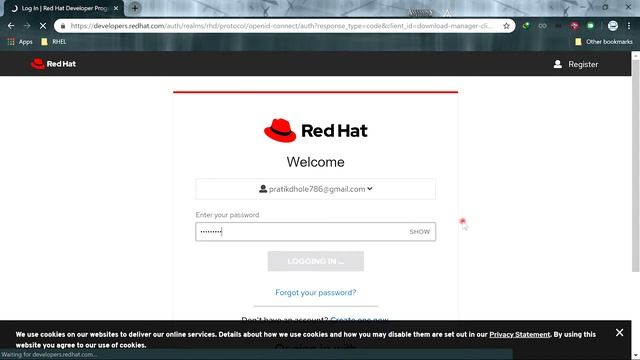Open the Apps shortcut in bookmarks bar
Image resolution: width=640 pixels, height=360 pixels.
click(x=20, y=42)
